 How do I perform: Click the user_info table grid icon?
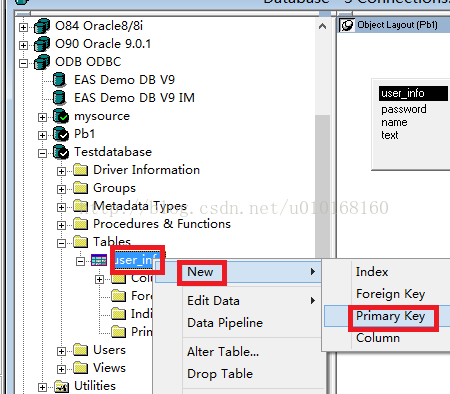click(x=99, y=260)
